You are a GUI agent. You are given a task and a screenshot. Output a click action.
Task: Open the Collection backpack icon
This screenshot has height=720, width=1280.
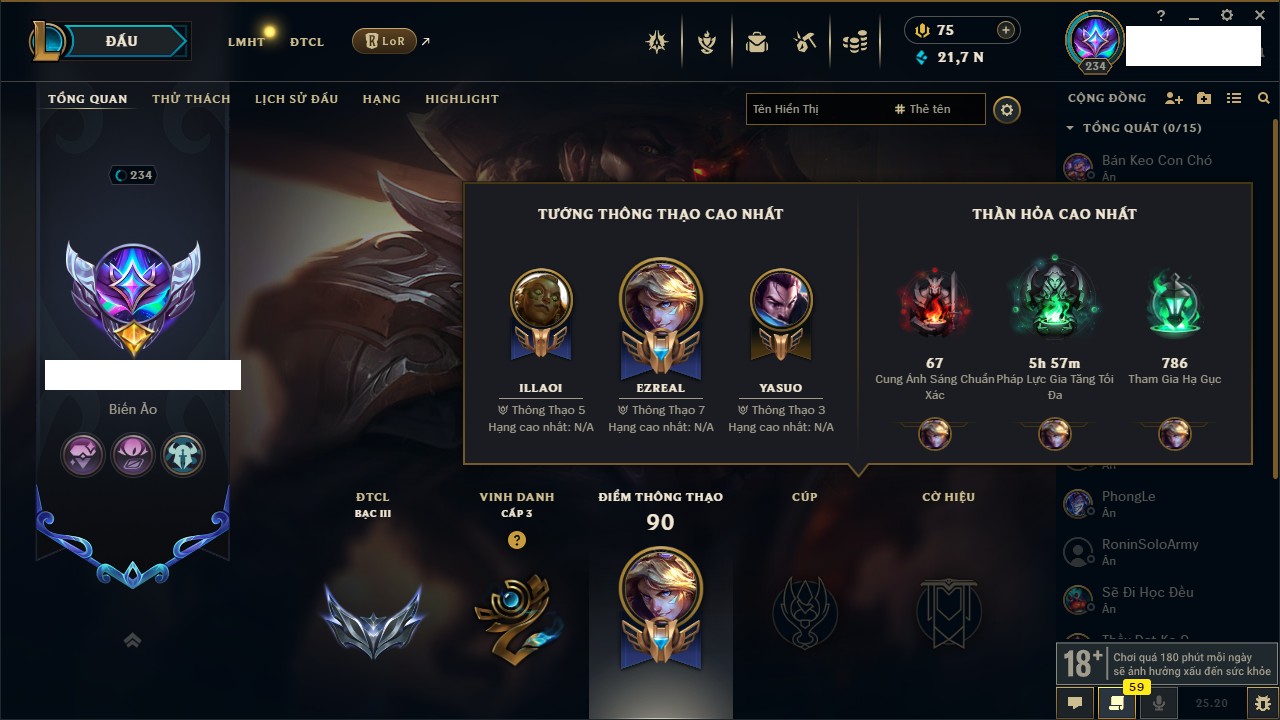click(757, 42)
